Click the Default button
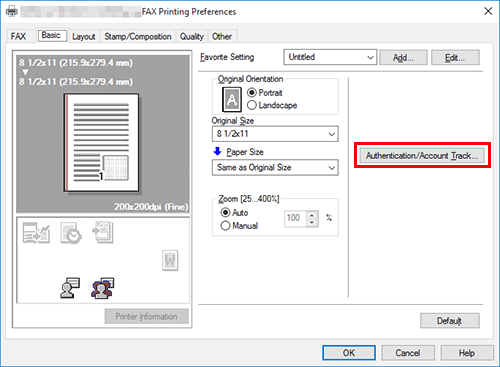The image size is (500, 367). [x=450, y=321]
